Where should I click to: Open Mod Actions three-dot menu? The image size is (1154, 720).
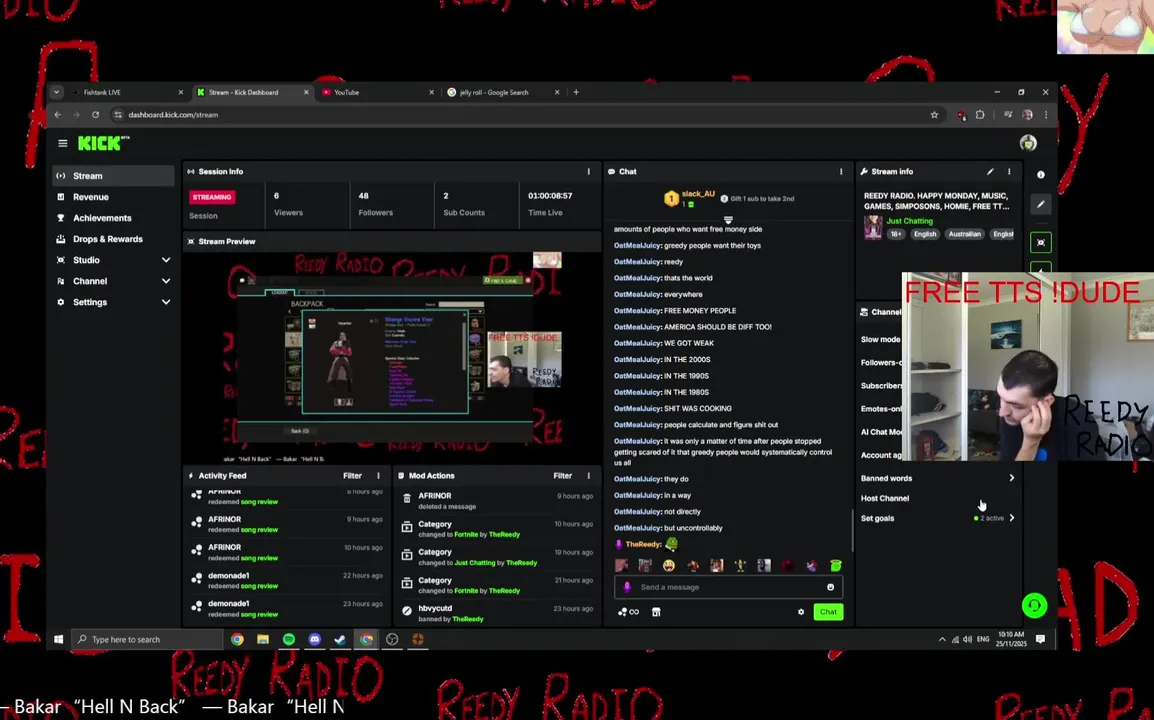pos(588,476)
